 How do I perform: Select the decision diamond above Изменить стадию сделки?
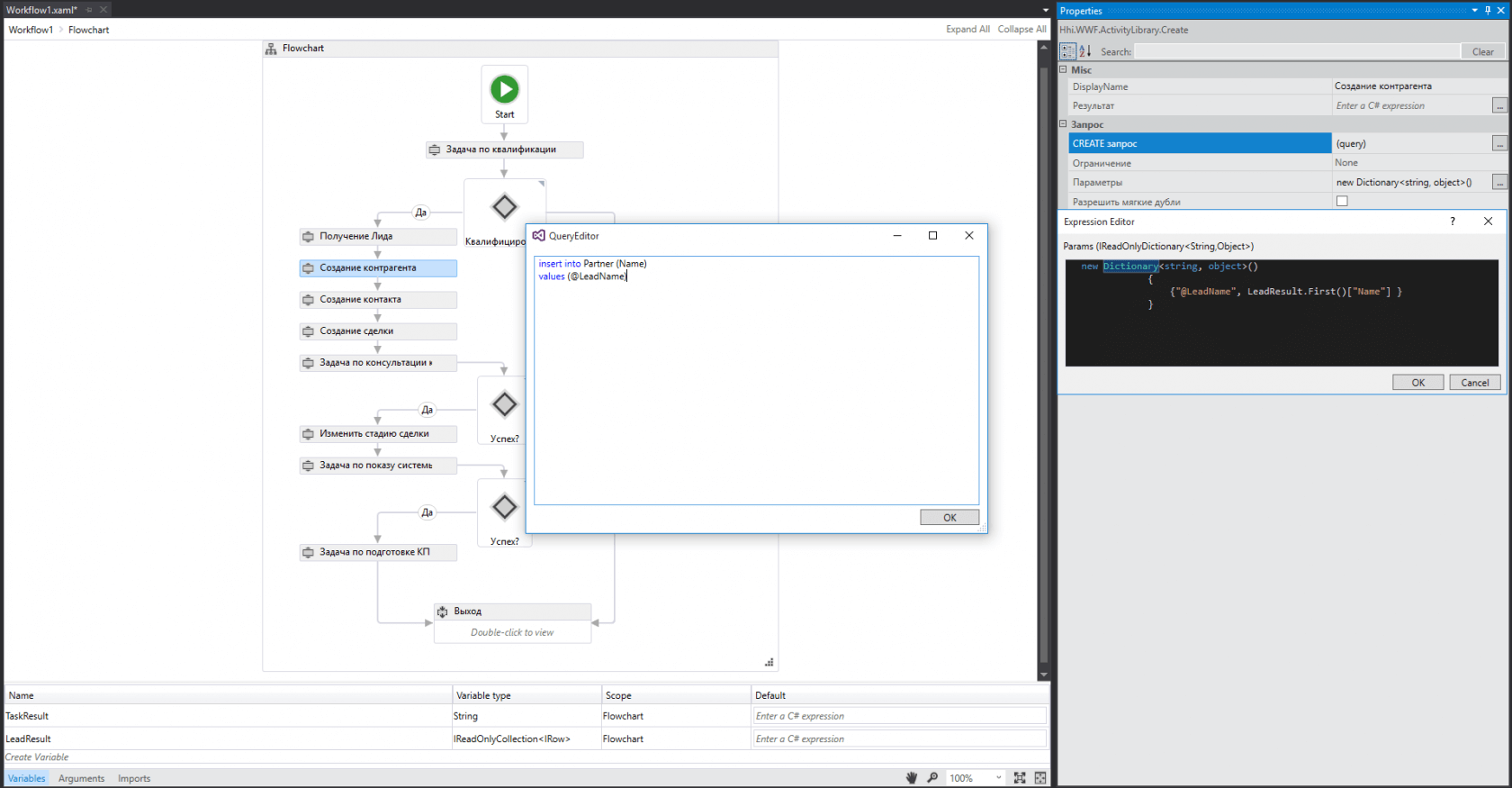(504, 404)
